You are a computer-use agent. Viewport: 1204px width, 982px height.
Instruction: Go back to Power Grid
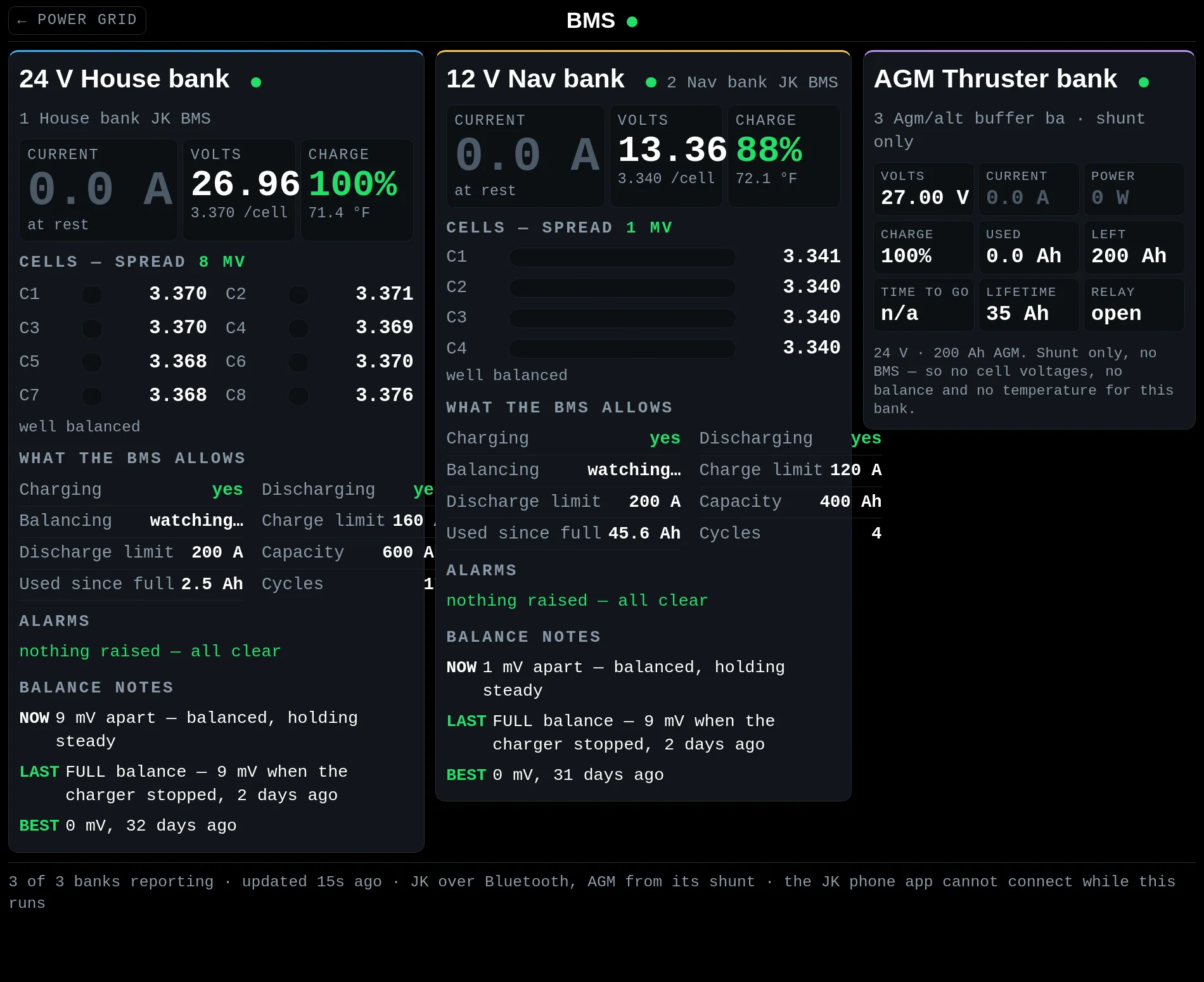pyautogui.click(x=77, y=20)
